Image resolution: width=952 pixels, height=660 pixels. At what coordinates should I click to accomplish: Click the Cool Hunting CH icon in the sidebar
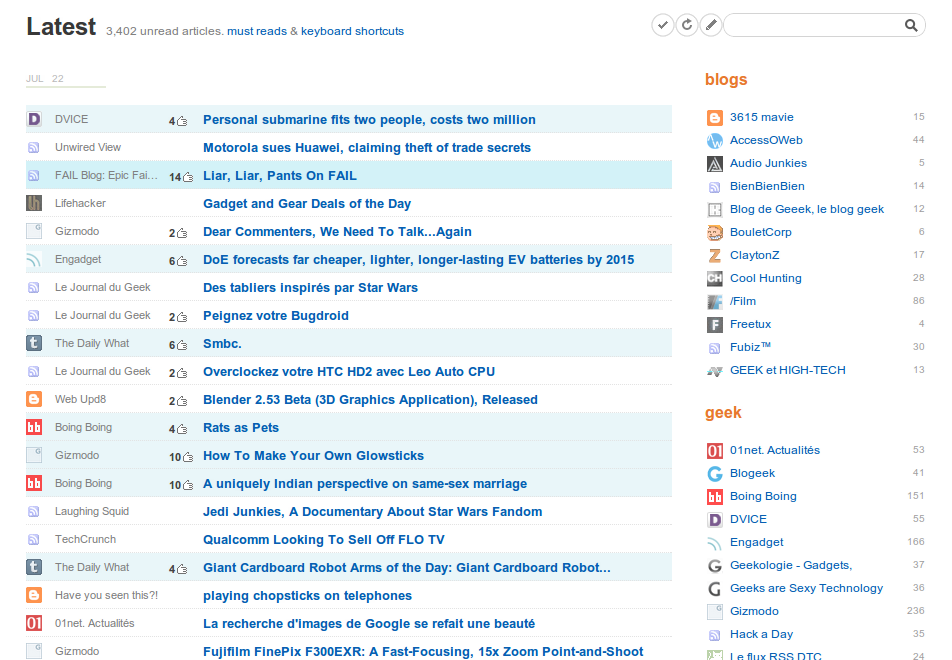coord(715,279)
